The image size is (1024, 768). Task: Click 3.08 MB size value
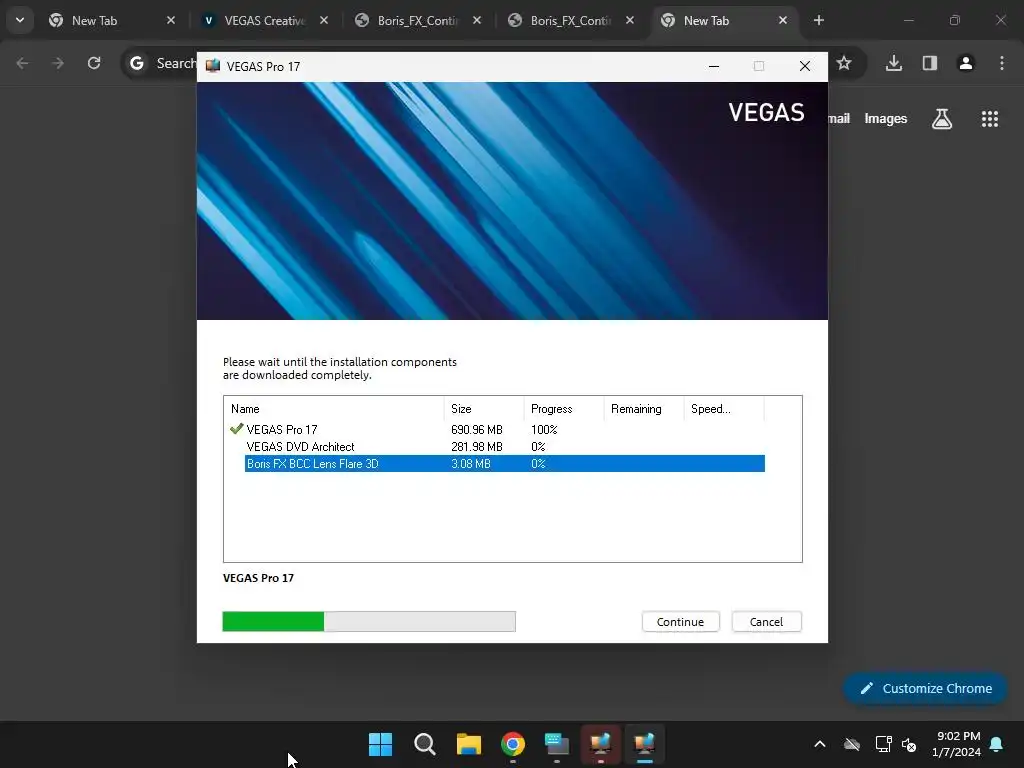tap(471, 464)
